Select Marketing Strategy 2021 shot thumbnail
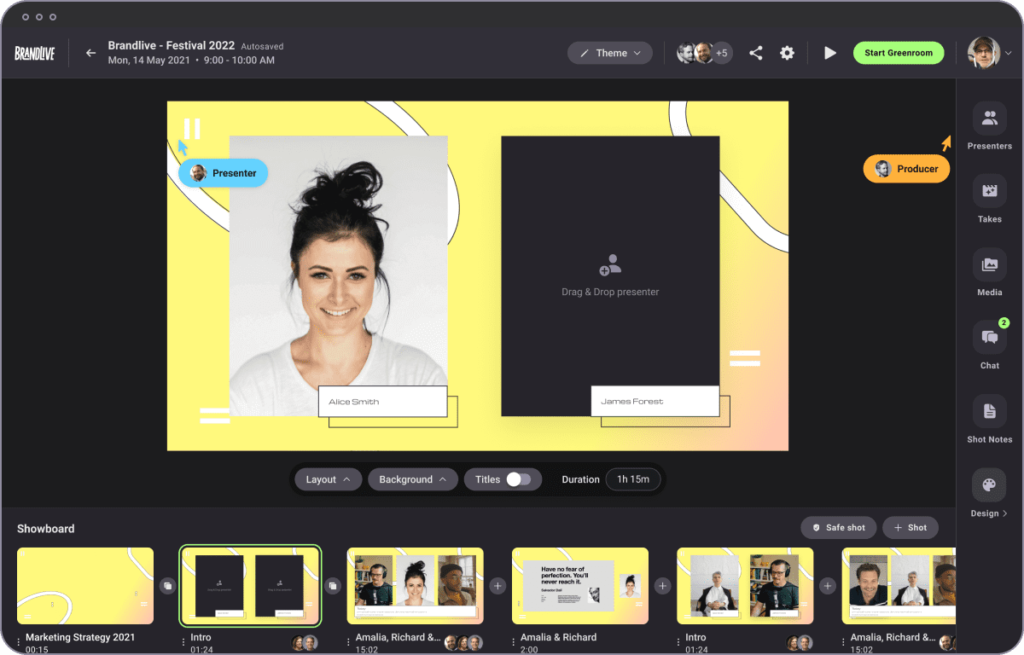Viewport: 1024px width, 655px height. pos(86,586)
